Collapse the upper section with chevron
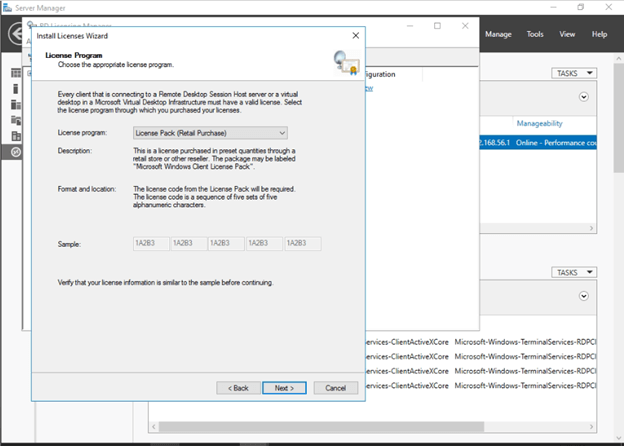 (584, 98)
